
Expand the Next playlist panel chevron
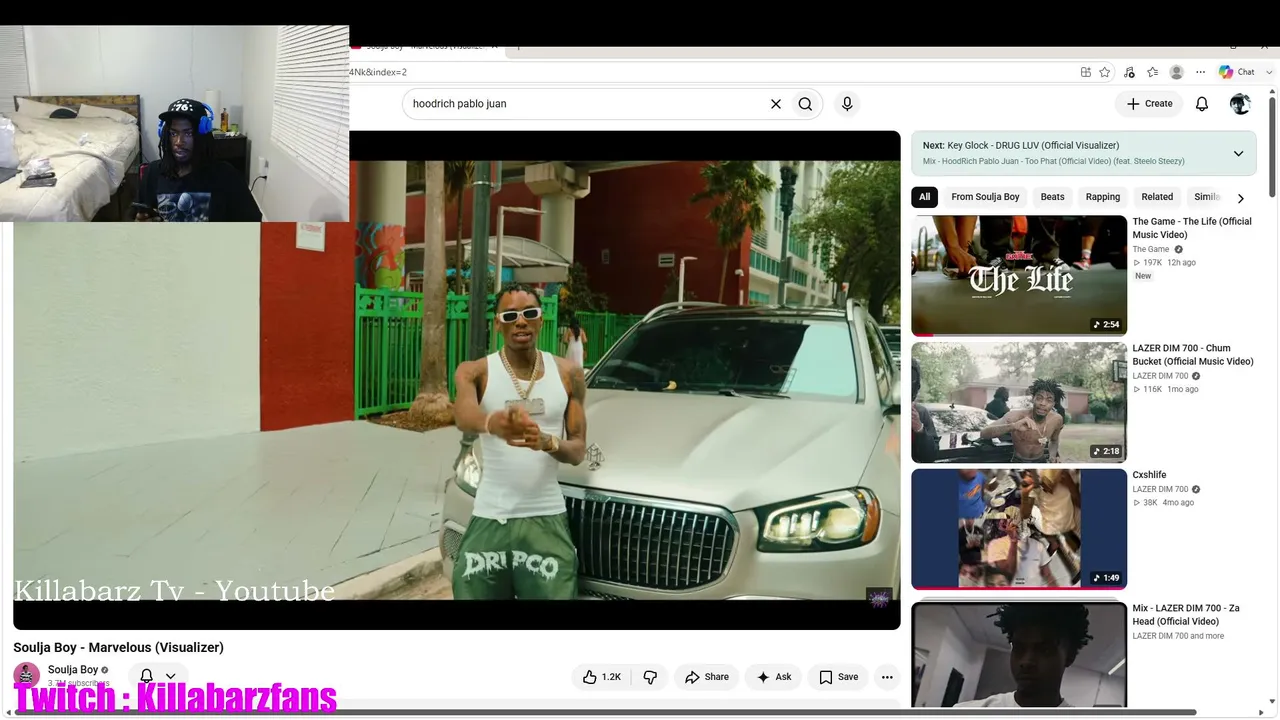coord(1238,154)
